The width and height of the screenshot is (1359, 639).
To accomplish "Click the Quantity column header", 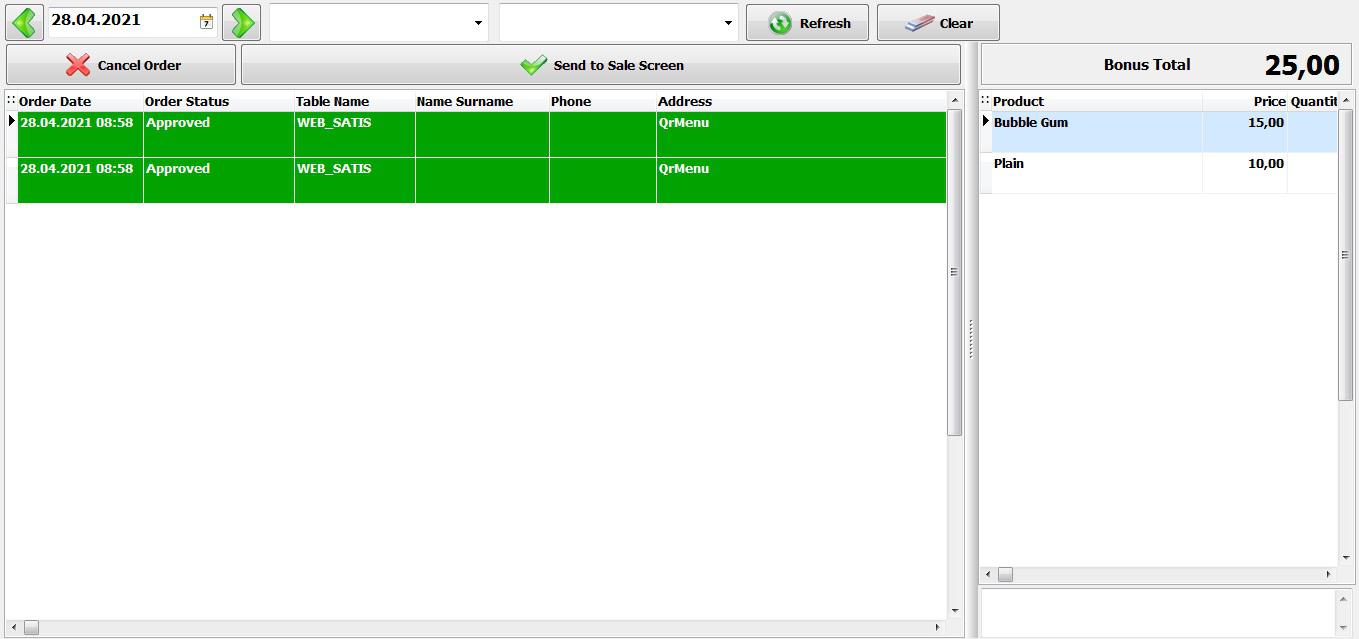I will coord(1313,101).
